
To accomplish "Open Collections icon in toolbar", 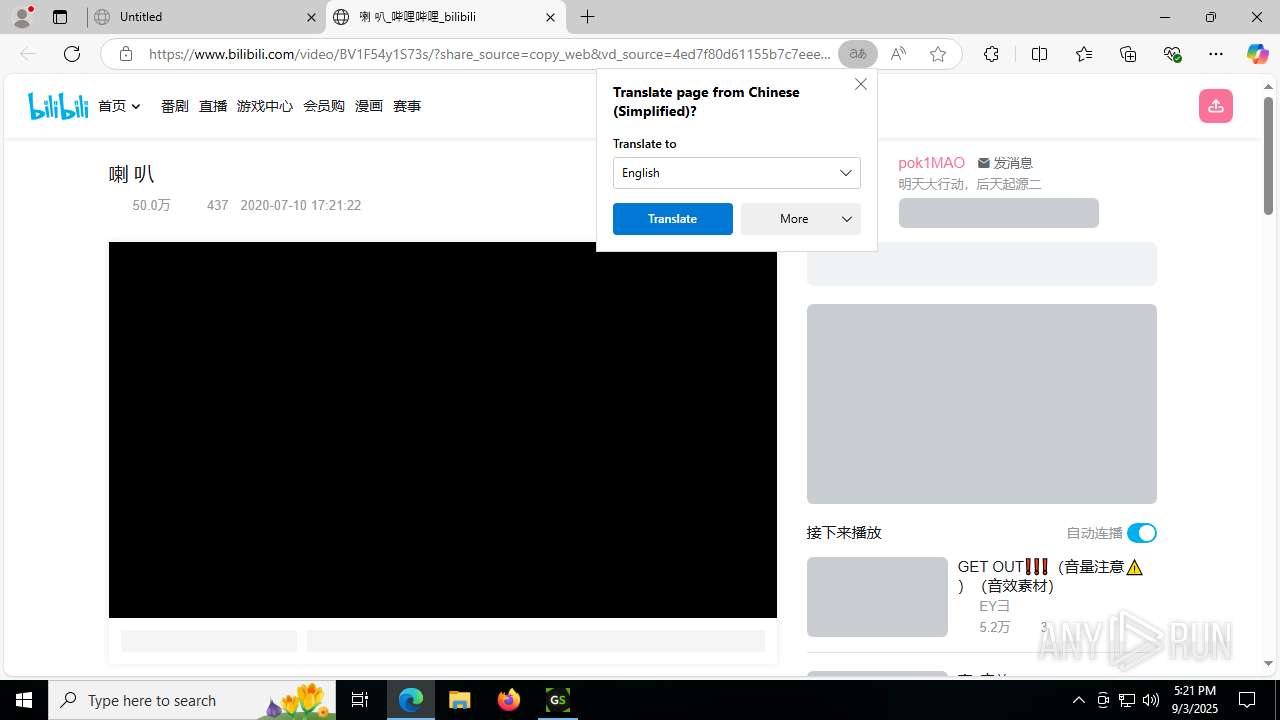I will [x=1128, y=54].
